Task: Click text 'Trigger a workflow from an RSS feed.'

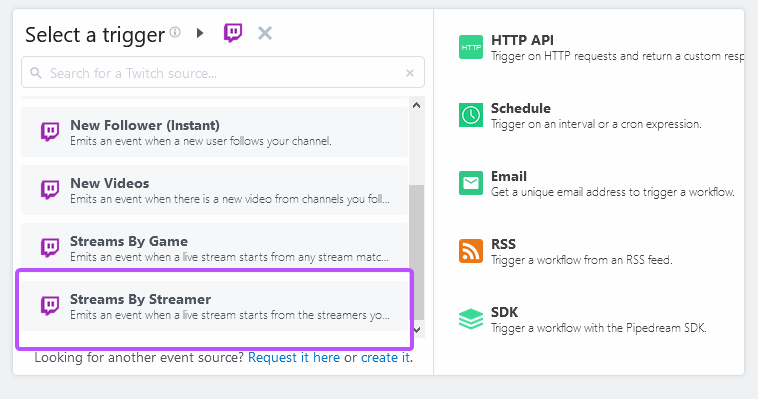Action: point(582,260)
